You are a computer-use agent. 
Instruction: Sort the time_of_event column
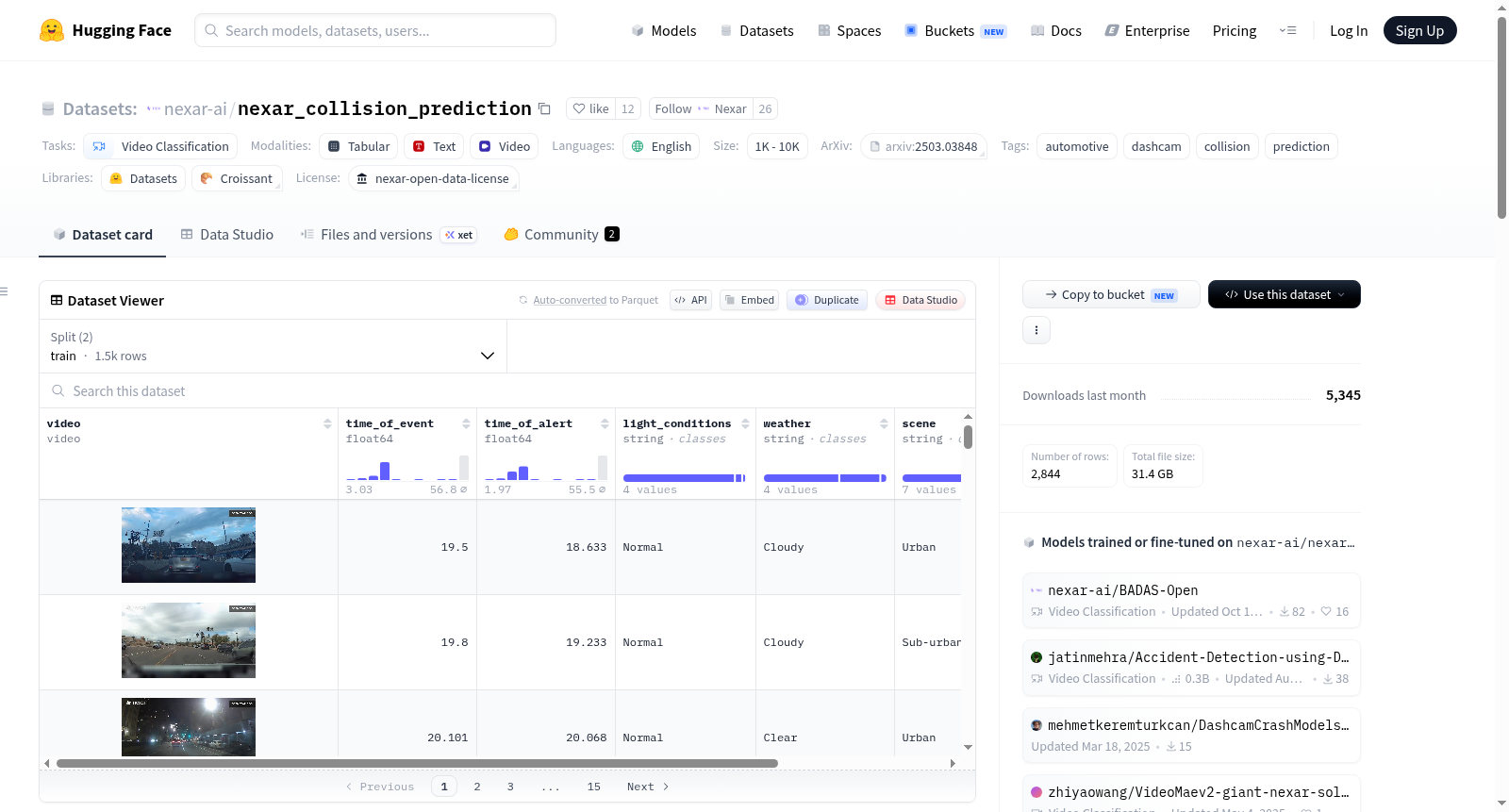[x=466, y=423]
